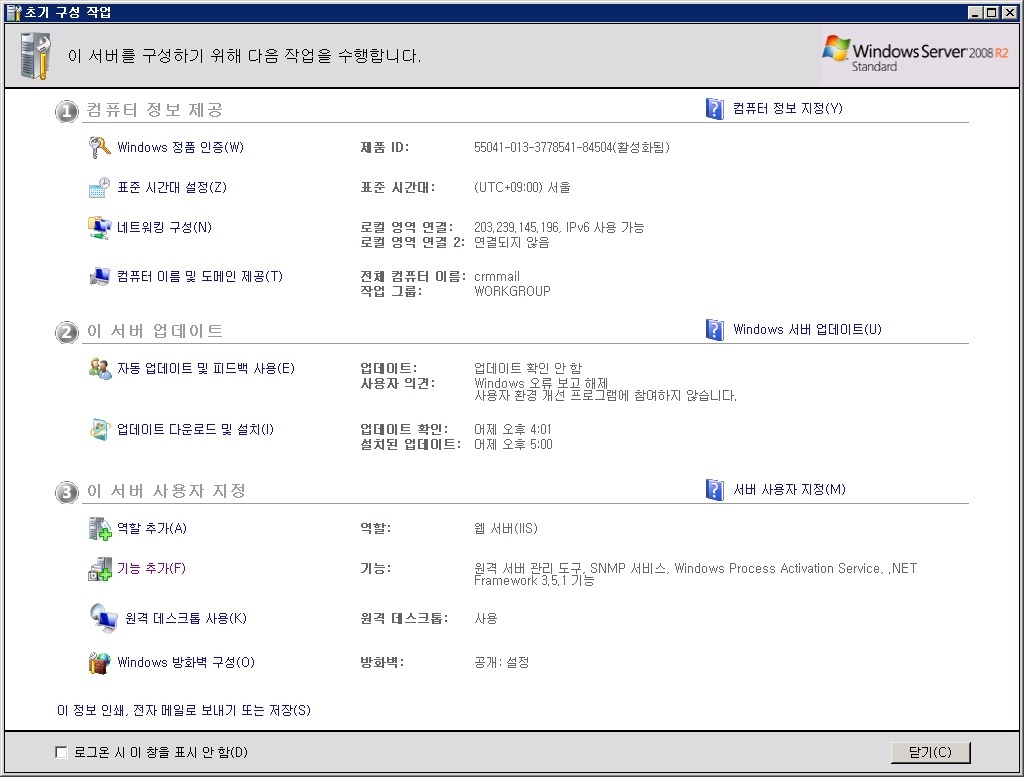This screenshot has height=777, width=1024.
Task: Click the Windows 오류 보고 해제 text
Action: [541, 383]
